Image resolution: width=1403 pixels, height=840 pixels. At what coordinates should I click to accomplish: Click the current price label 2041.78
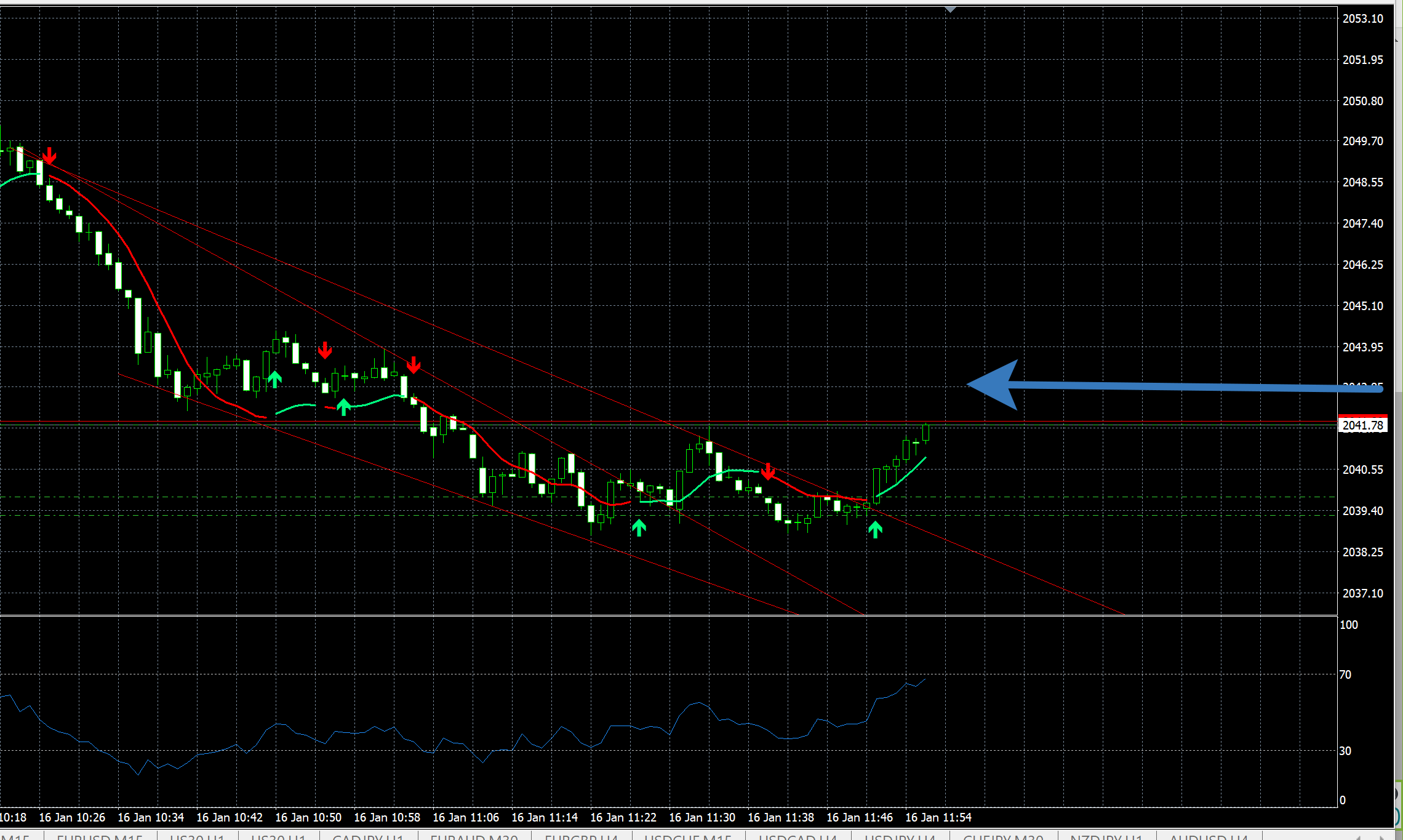point(1362,425)
